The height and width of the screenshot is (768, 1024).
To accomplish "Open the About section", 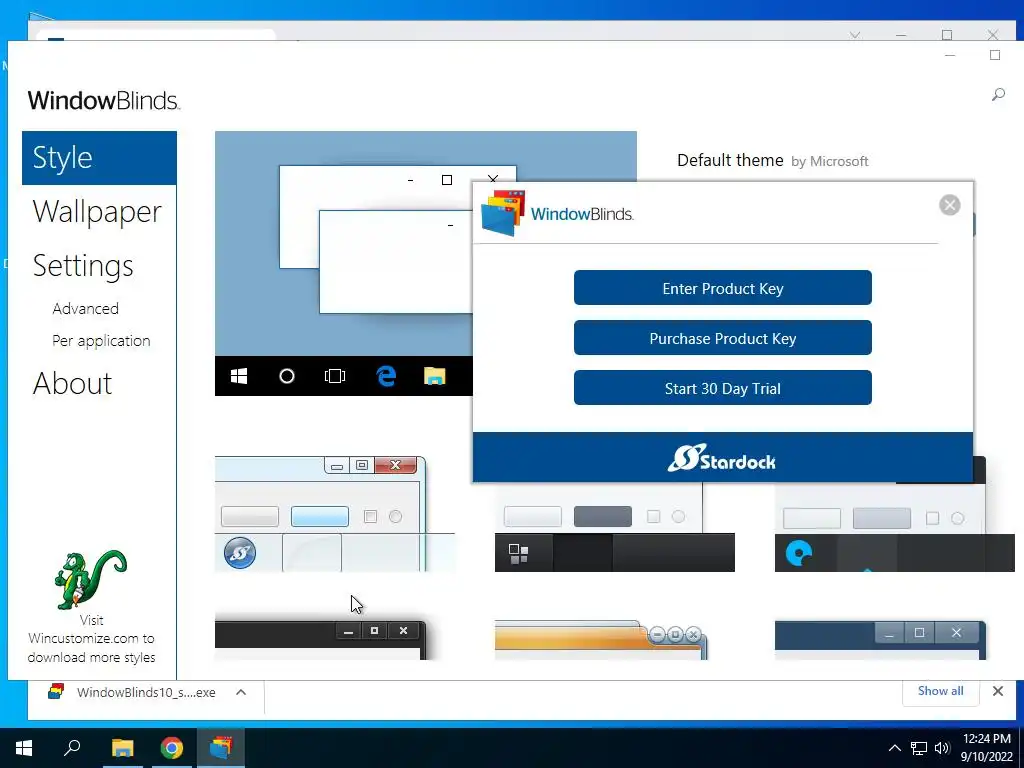I will pos(72,383).
